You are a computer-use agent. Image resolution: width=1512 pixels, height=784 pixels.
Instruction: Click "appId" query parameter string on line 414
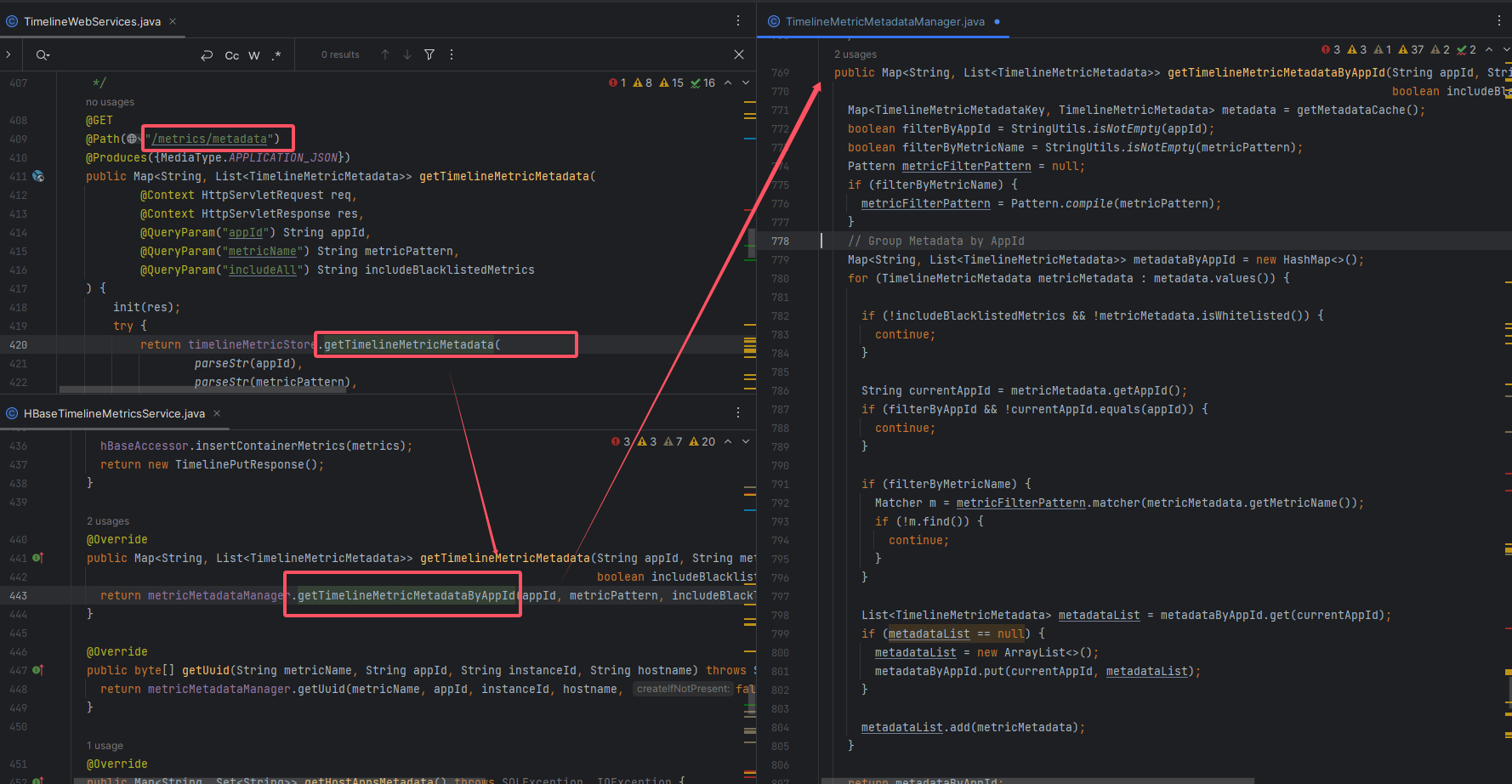pyautogui.click(x=246, y=232)
